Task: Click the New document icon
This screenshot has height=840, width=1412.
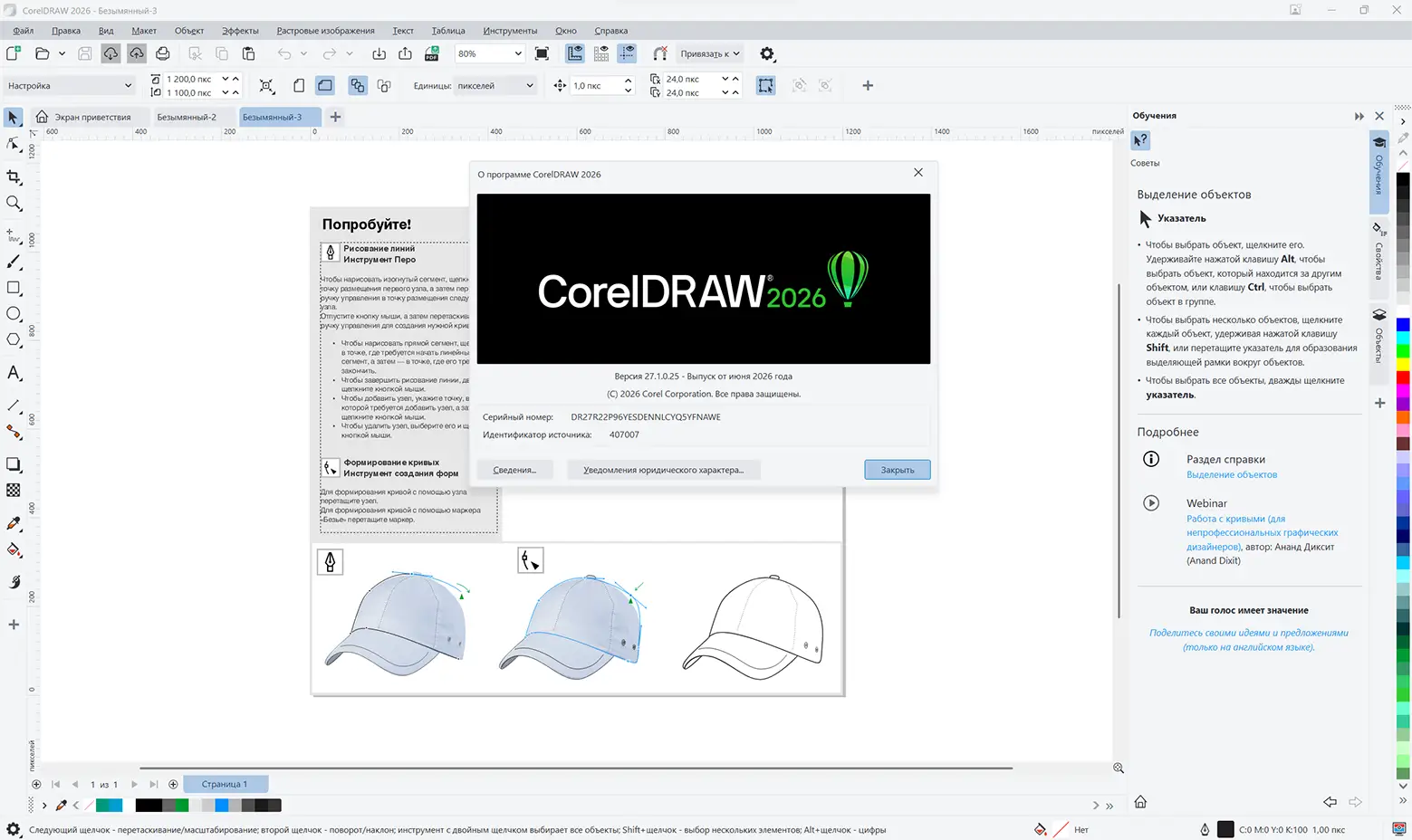Action: pyautogui.click(x=14, y=53)
